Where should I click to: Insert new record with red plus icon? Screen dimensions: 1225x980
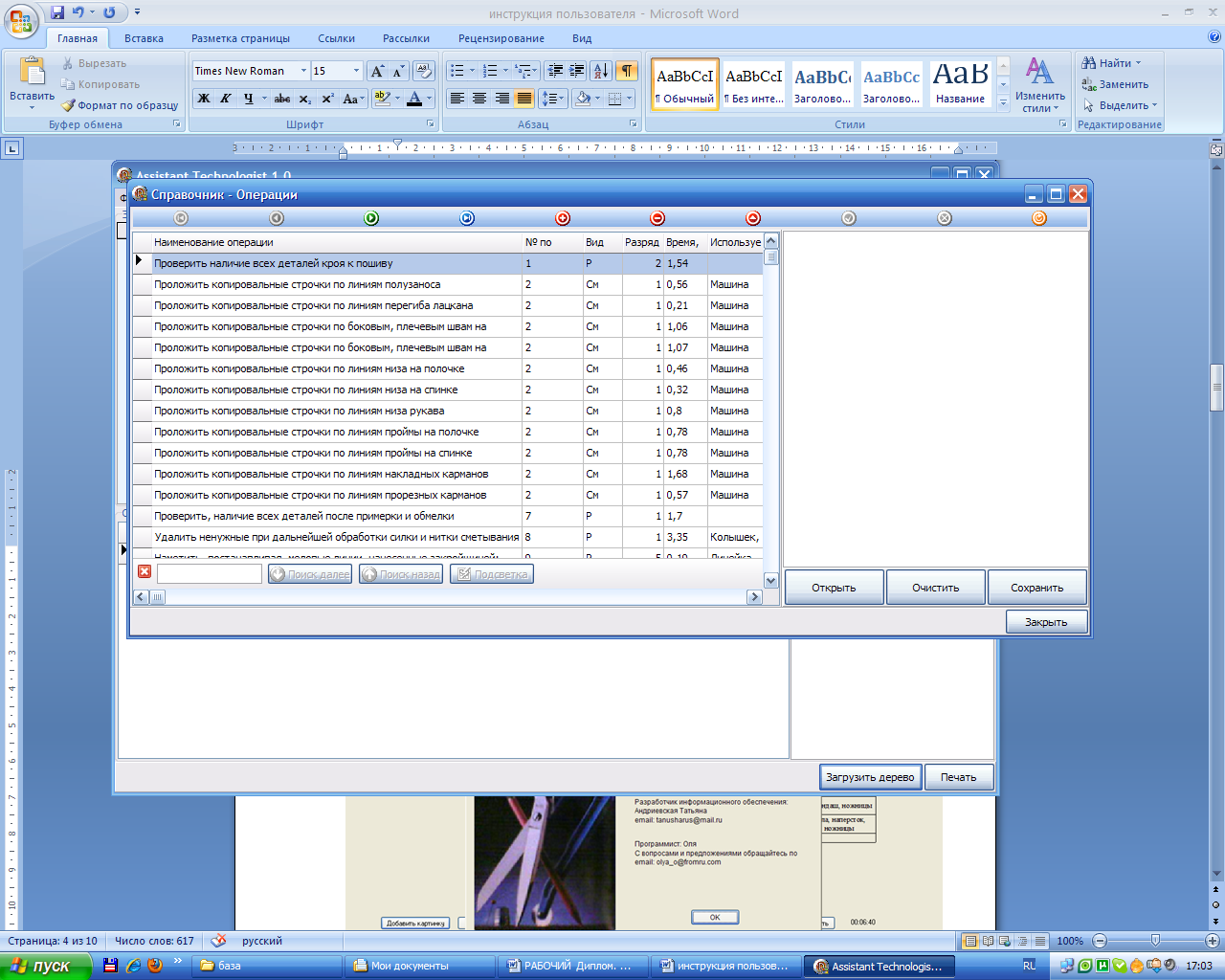(563, 218)
